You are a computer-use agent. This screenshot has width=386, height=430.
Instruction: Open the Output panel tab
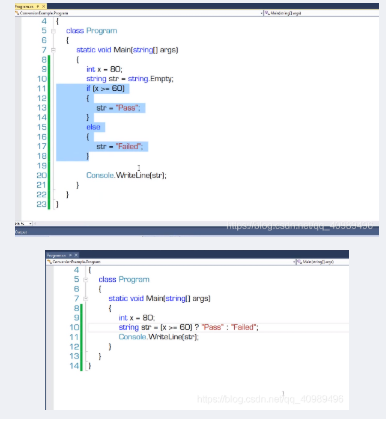click(x=21, y=232)
